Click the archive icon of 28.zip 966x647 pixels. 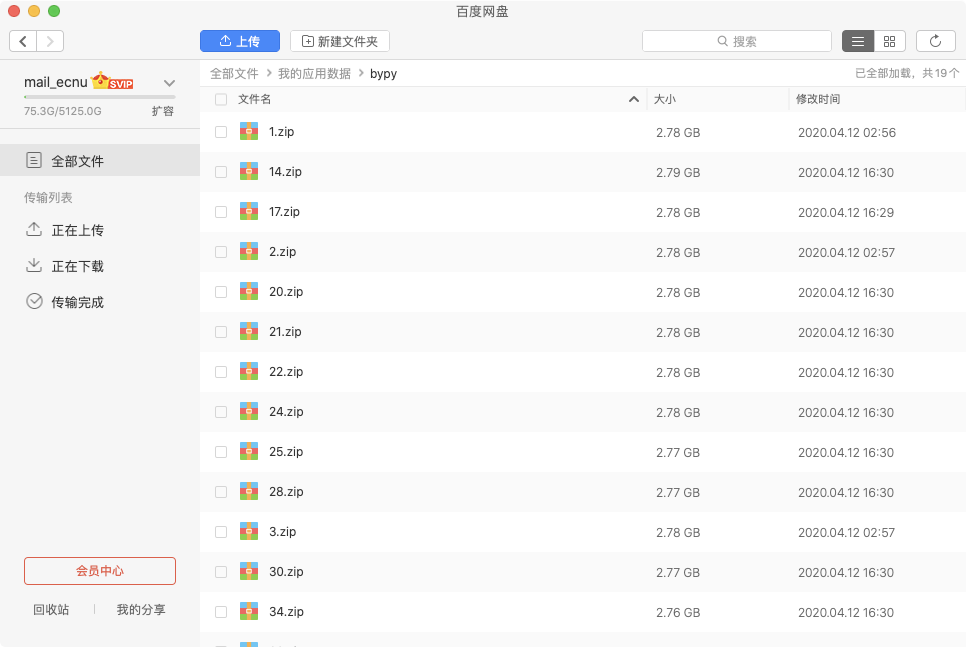coord(249,491)
